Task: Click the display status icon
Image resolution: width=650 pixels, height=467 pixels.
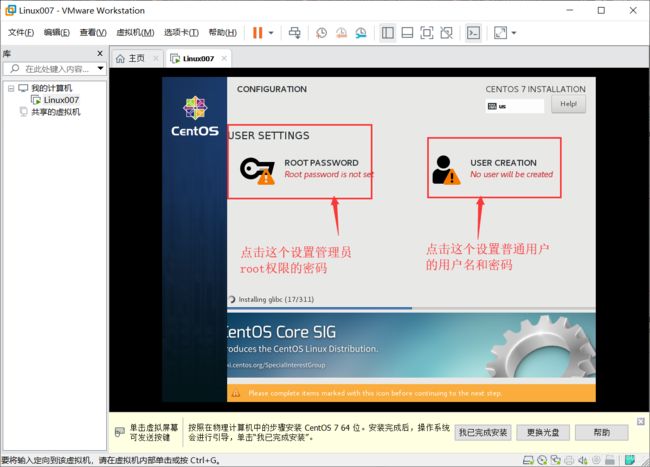Action: 610,460
